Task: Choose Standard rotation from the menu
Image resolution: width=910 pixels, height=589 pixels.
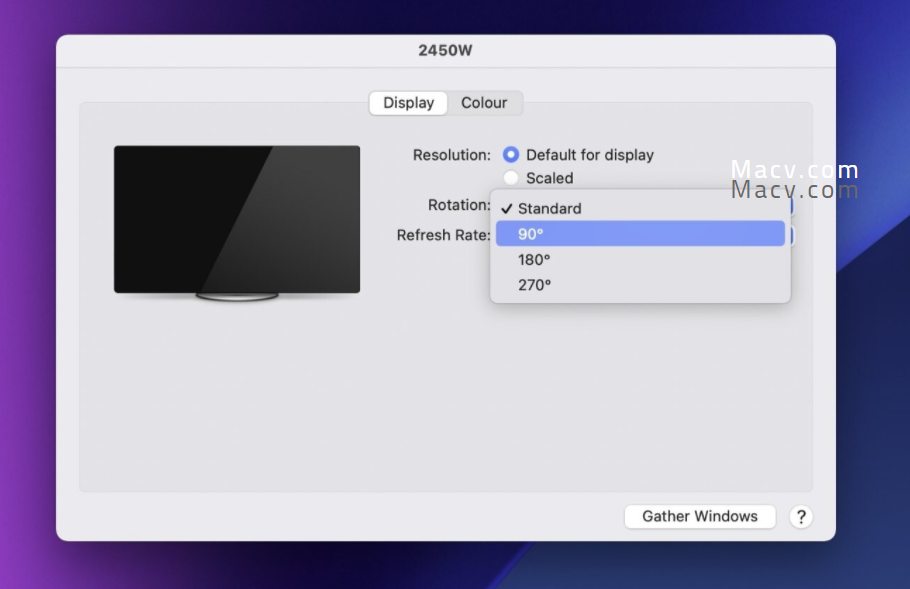Action: click(x=640, y=208)
